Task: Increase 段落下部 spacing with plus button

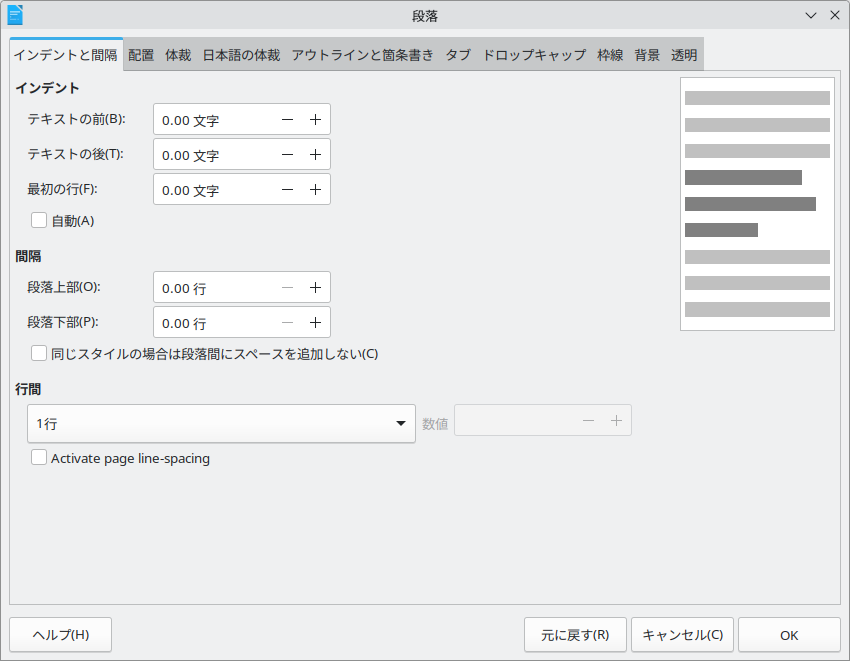Action: [x=315, y=323]
